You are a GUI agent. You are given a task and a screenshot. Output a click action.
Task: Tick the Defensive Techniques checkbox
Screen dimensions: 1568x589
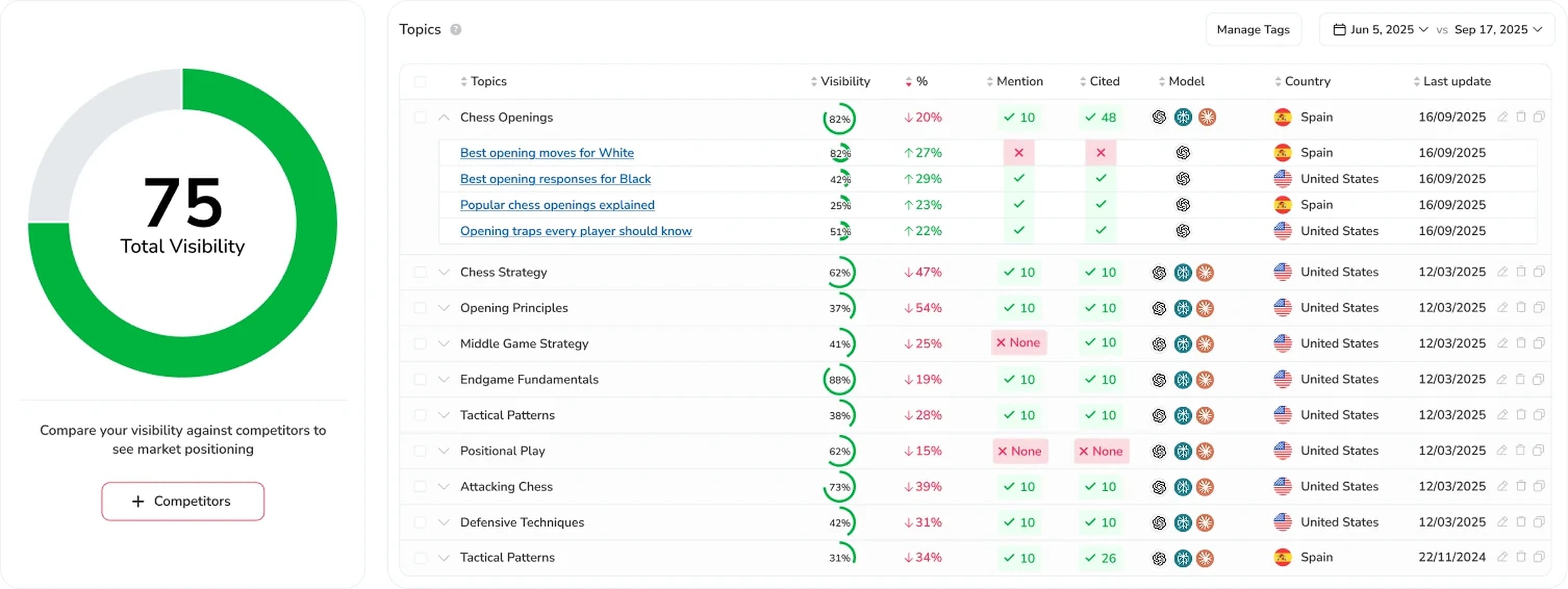pyautogui.click(x=420, y=522)
